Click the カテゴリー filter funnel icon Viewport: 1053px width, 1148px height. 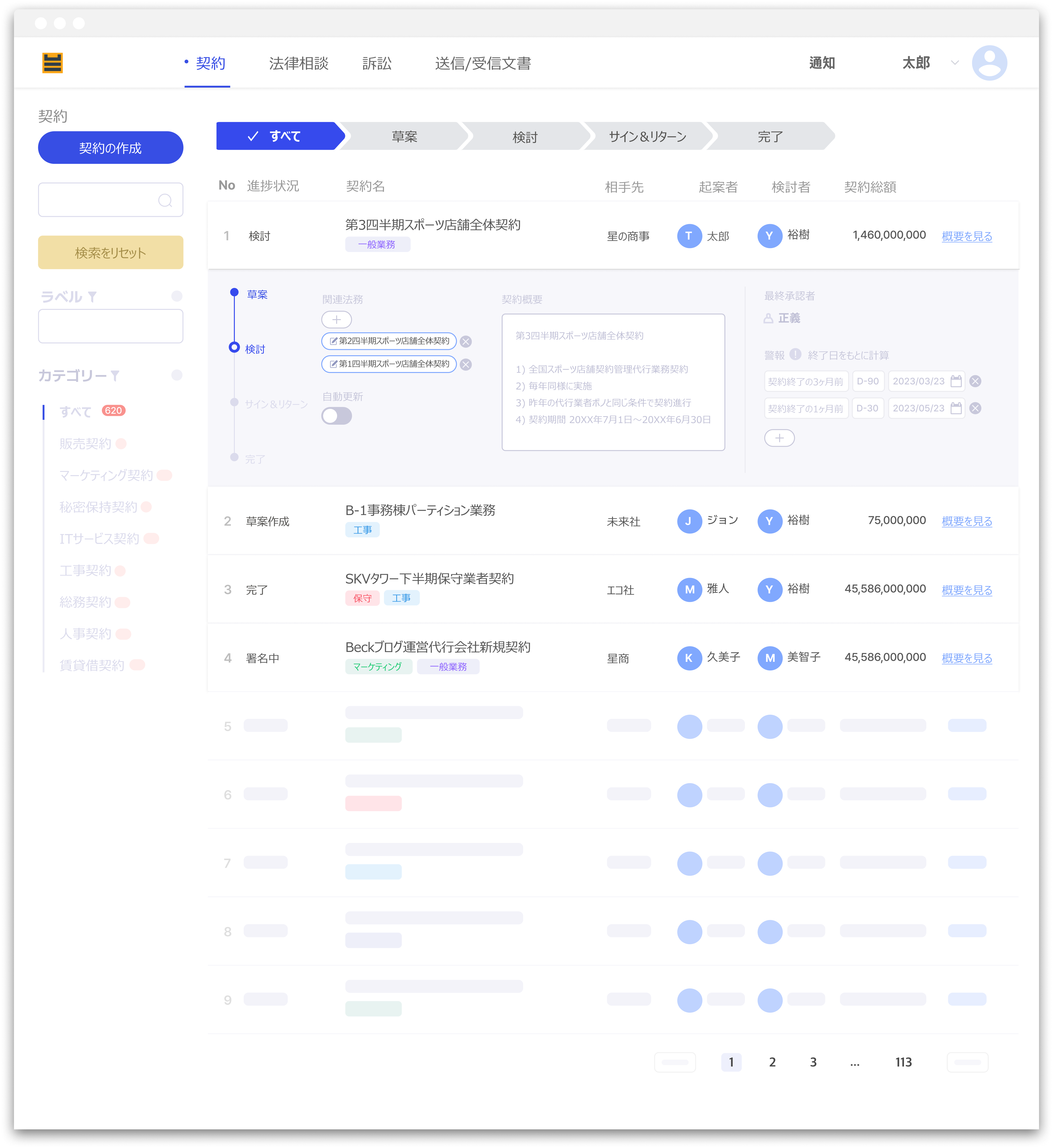point(115,376)
